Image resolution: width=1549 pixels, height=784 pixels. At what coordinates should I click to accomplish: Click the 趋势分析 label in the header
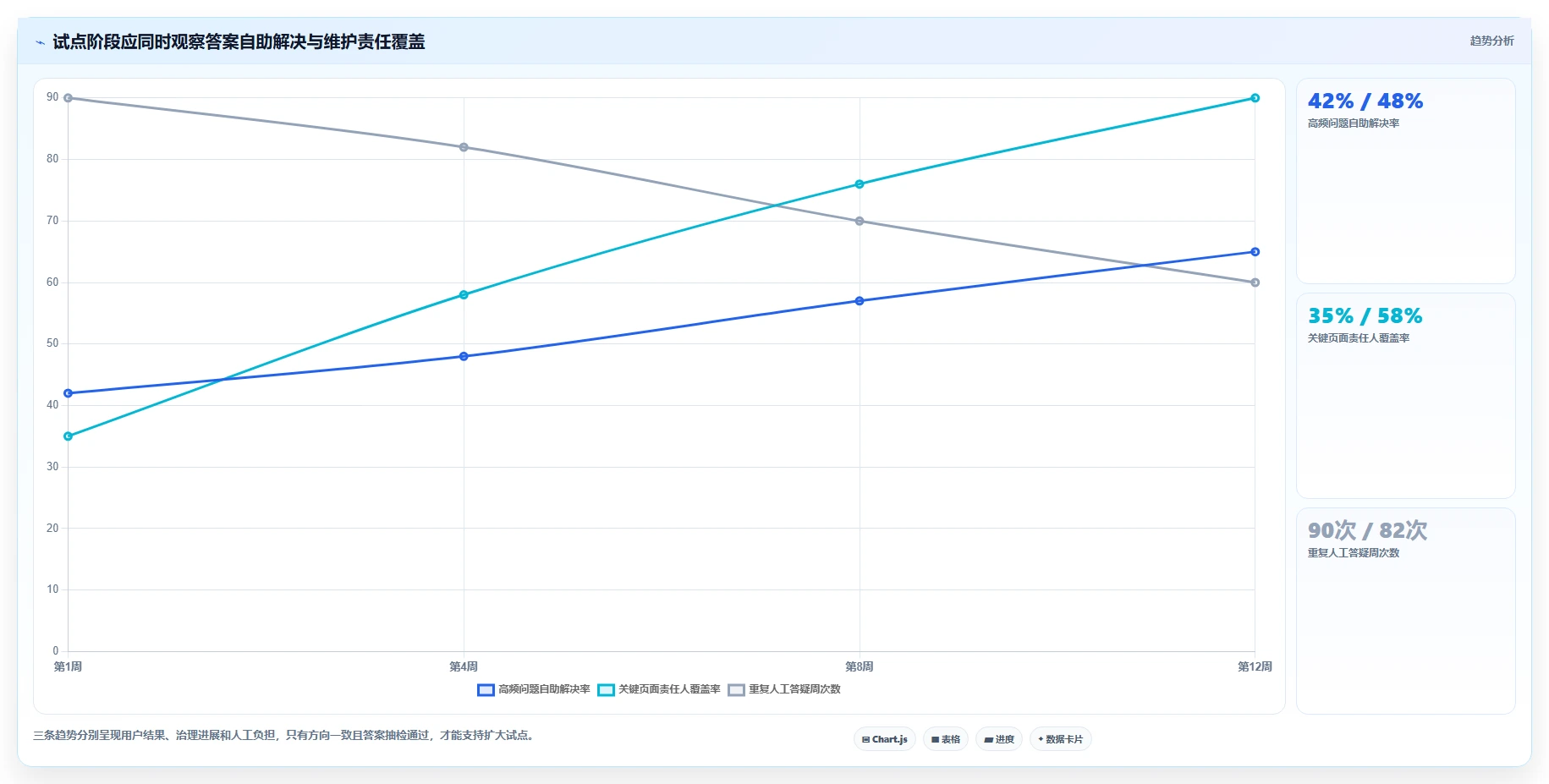[1491, 41]
